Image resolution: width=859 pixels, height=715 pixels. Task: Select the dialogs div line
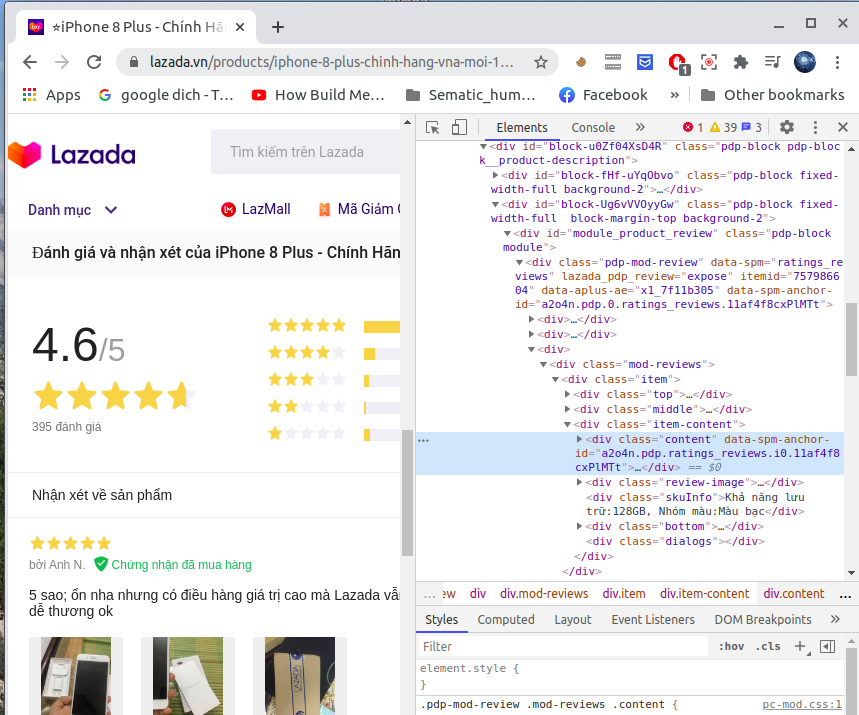coord(675,541)
